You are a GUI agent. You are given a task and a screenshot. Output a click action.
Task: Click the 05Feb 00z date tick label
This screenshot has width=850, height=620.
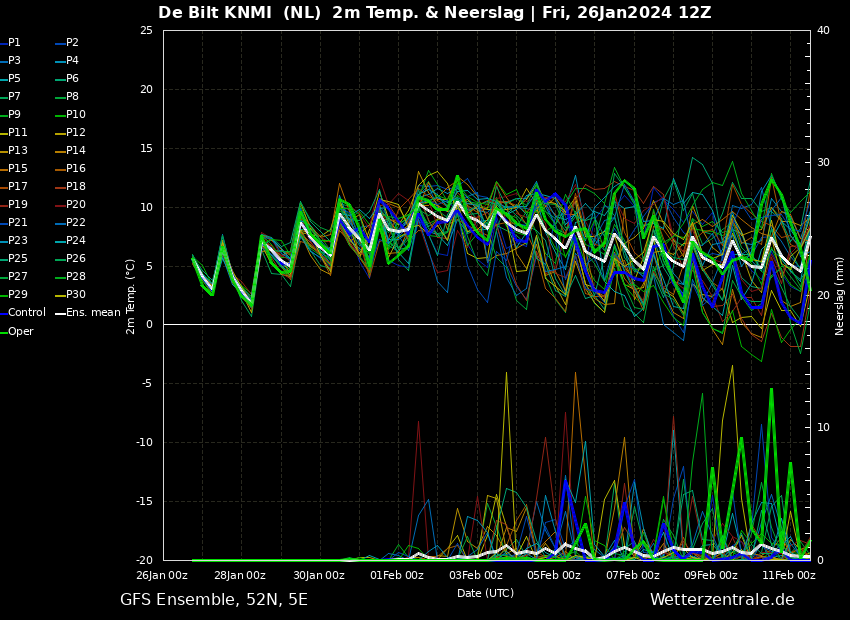pyautogui.click(x=554, y=576)
